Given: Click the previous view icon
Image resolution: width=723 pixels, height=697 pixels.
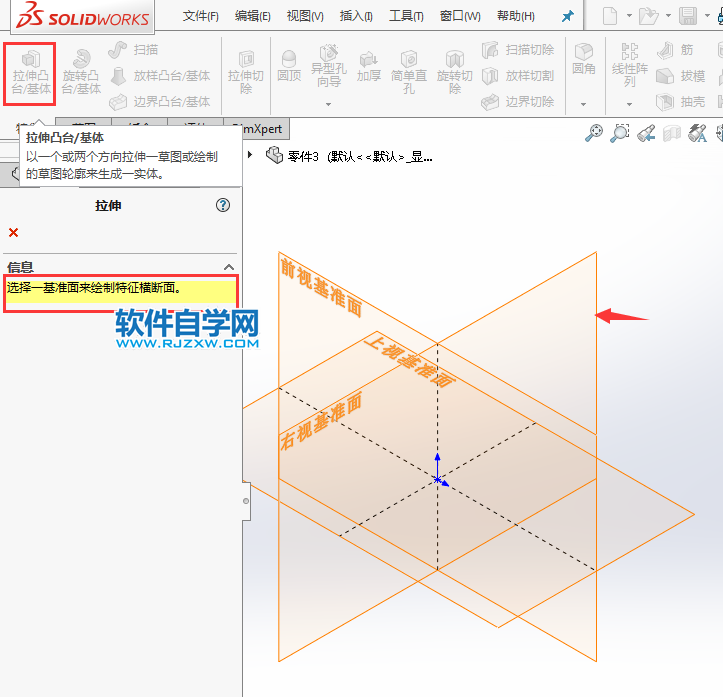Looking at the screenshot, I should 646,133.
